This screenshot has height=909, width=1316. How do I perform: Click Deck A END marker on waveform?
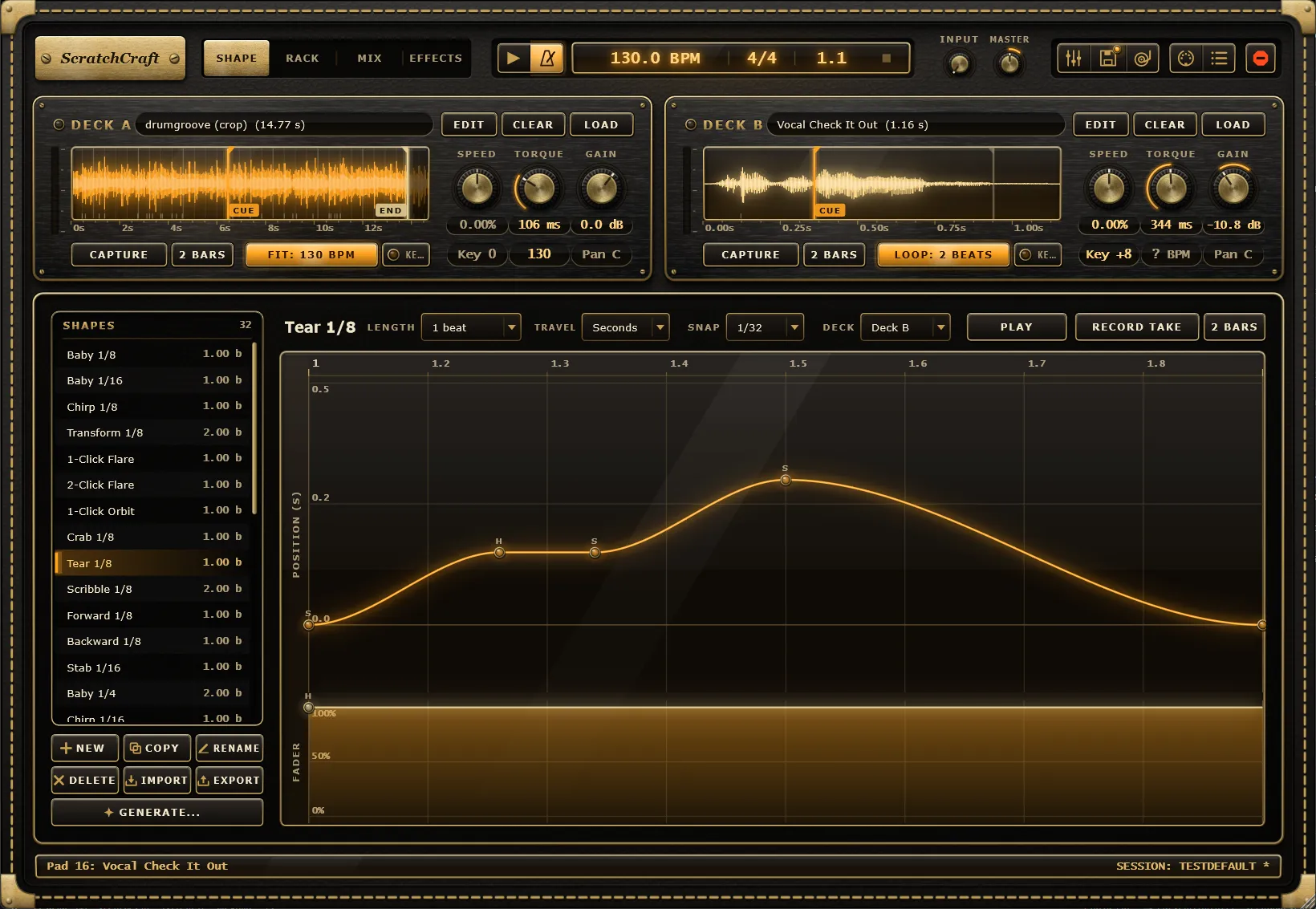click(x=391, y=211)
